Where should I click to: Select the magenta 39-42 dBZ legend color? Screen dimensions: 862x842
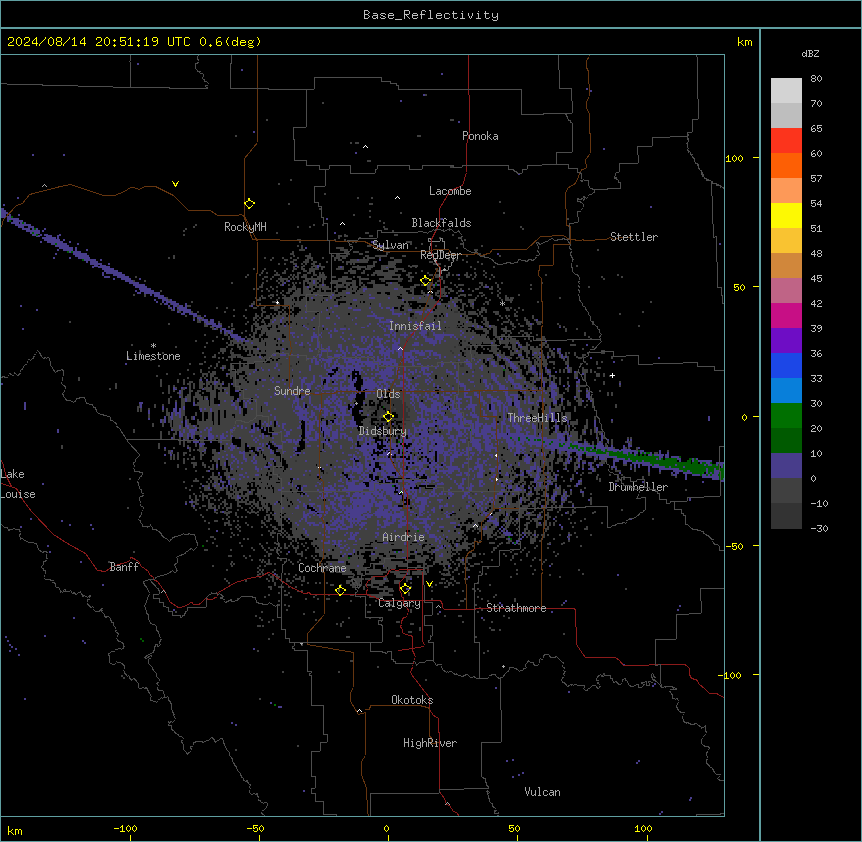(x=786, y=316)
